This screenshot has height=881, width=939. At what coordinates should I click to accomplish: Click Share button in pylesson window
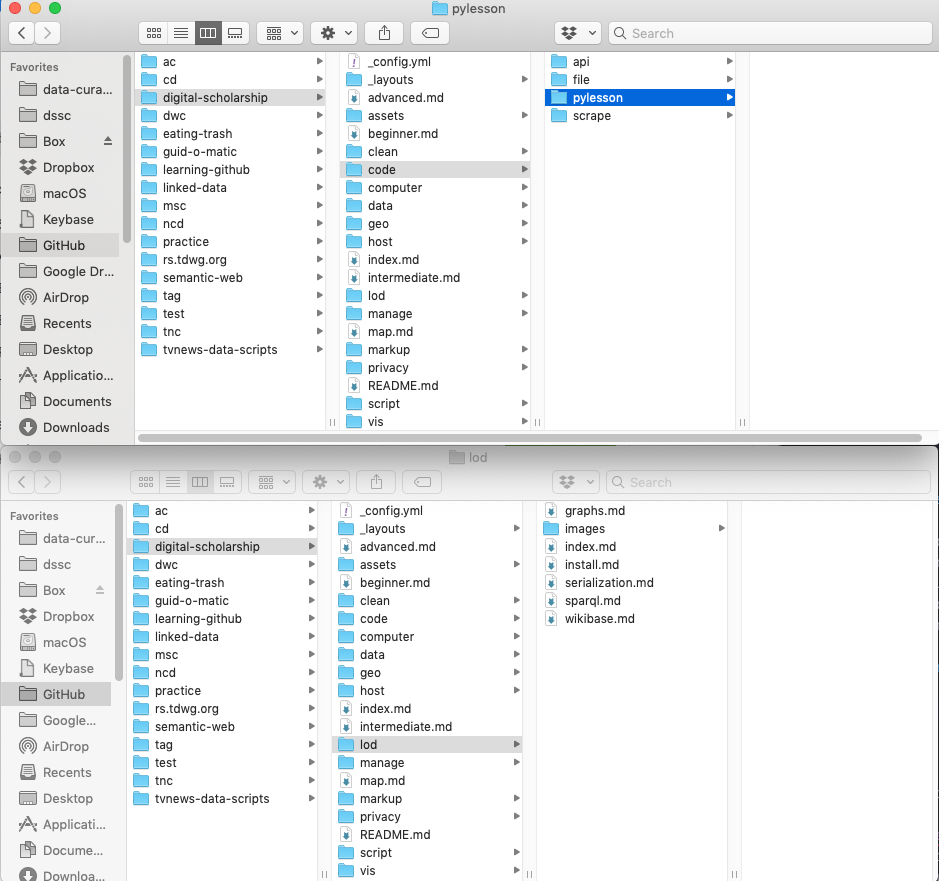click(x=384, y=33)
